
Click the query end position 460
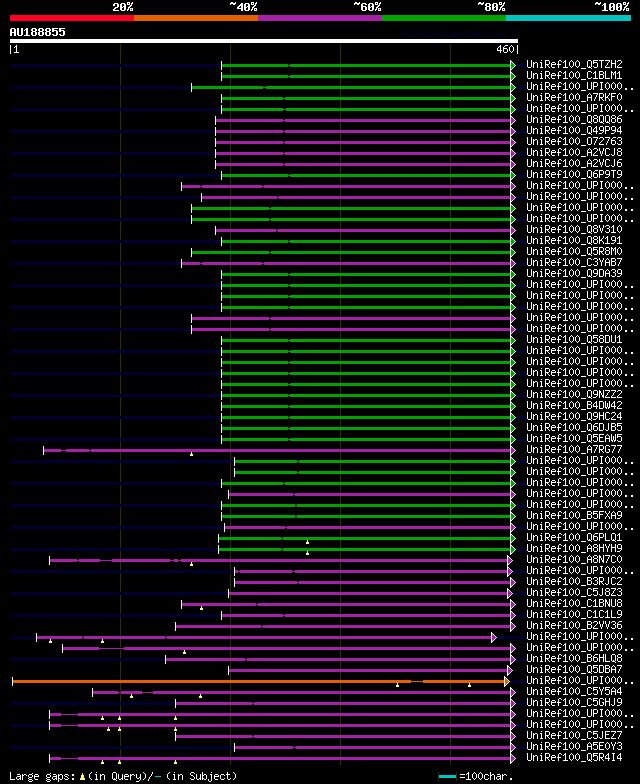coord(505,49)
